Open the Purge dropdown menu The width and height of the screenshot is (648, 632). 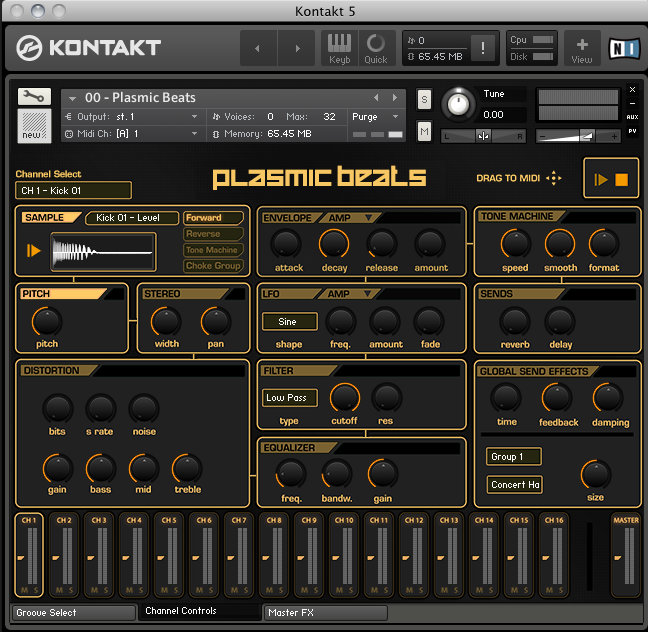[x=375, y=117]
